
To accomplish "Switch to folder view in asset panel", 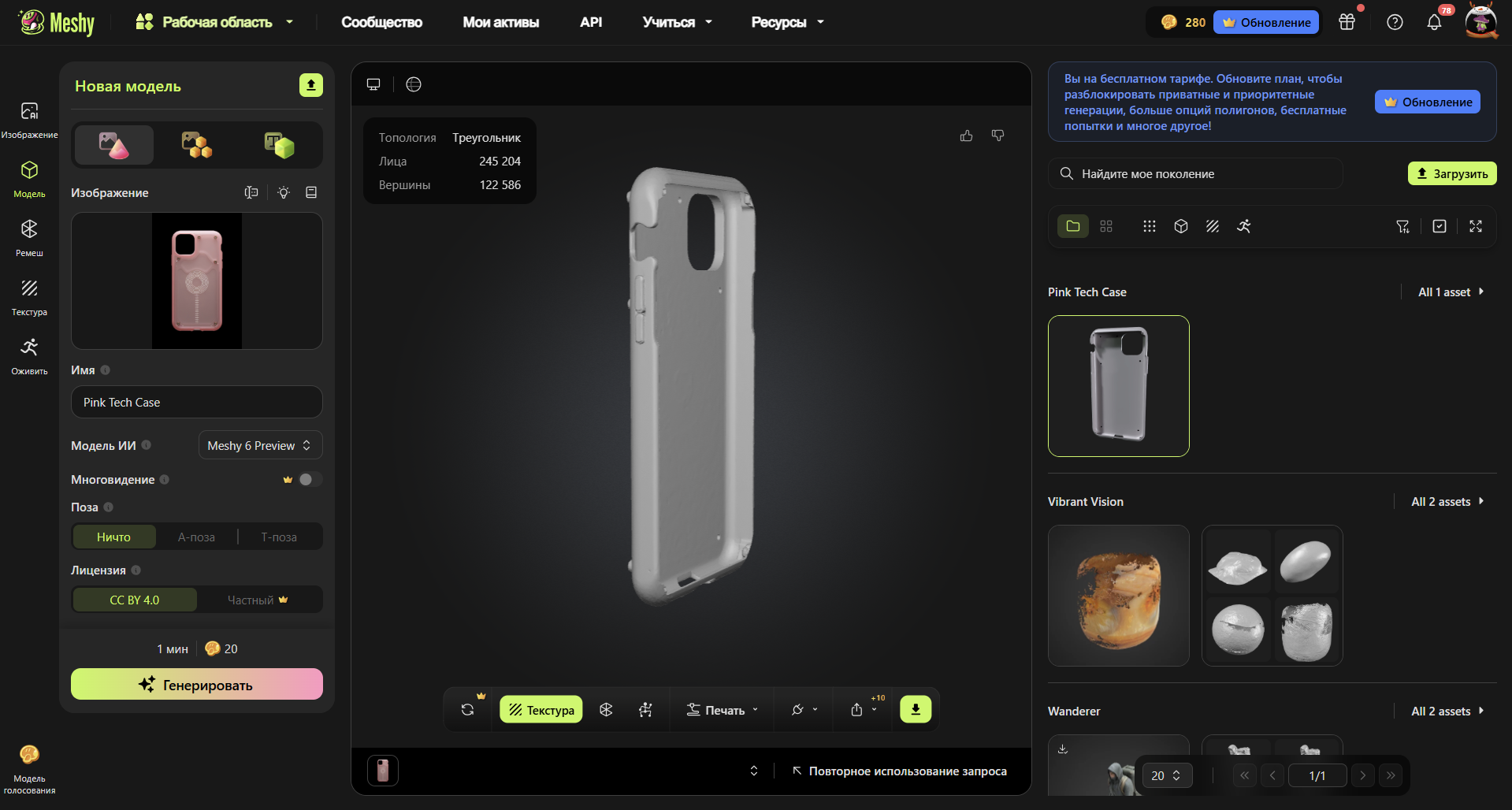I will pos(1073,226).
